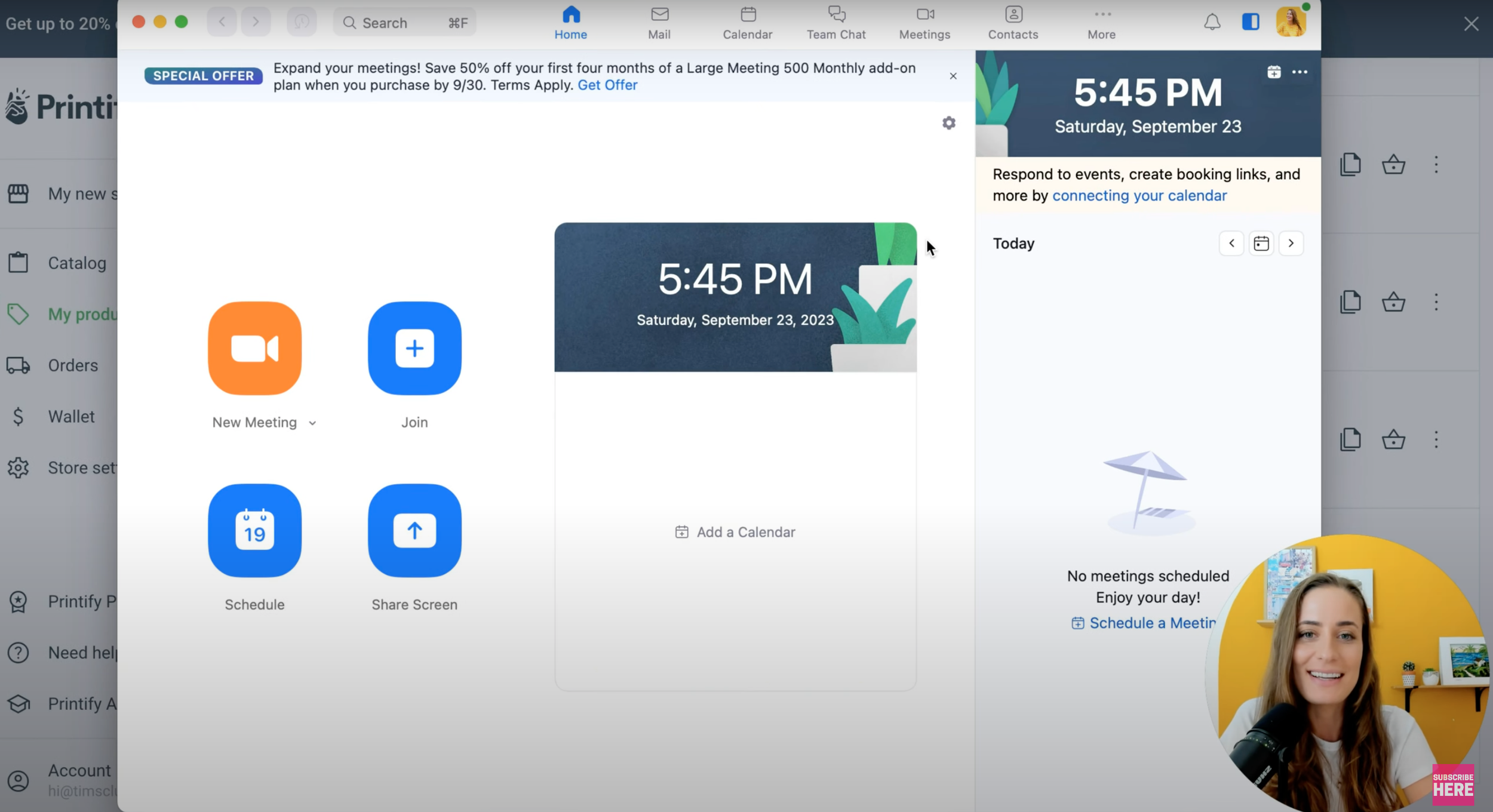Click the Get Offer link
1493x812 pixels.
tap(607, 85)
